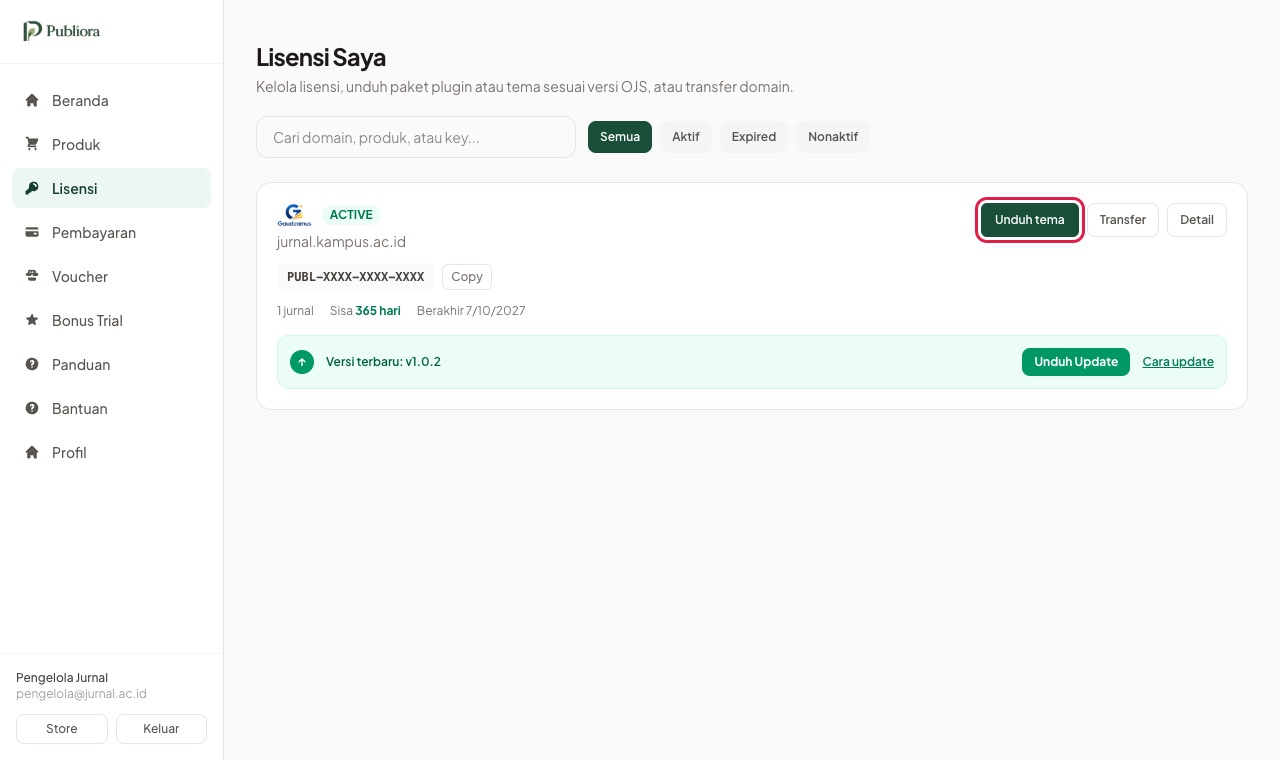Click the Pembayaran card icon
This screenshot has width=1280, height=760.
(x=32, y=232)
